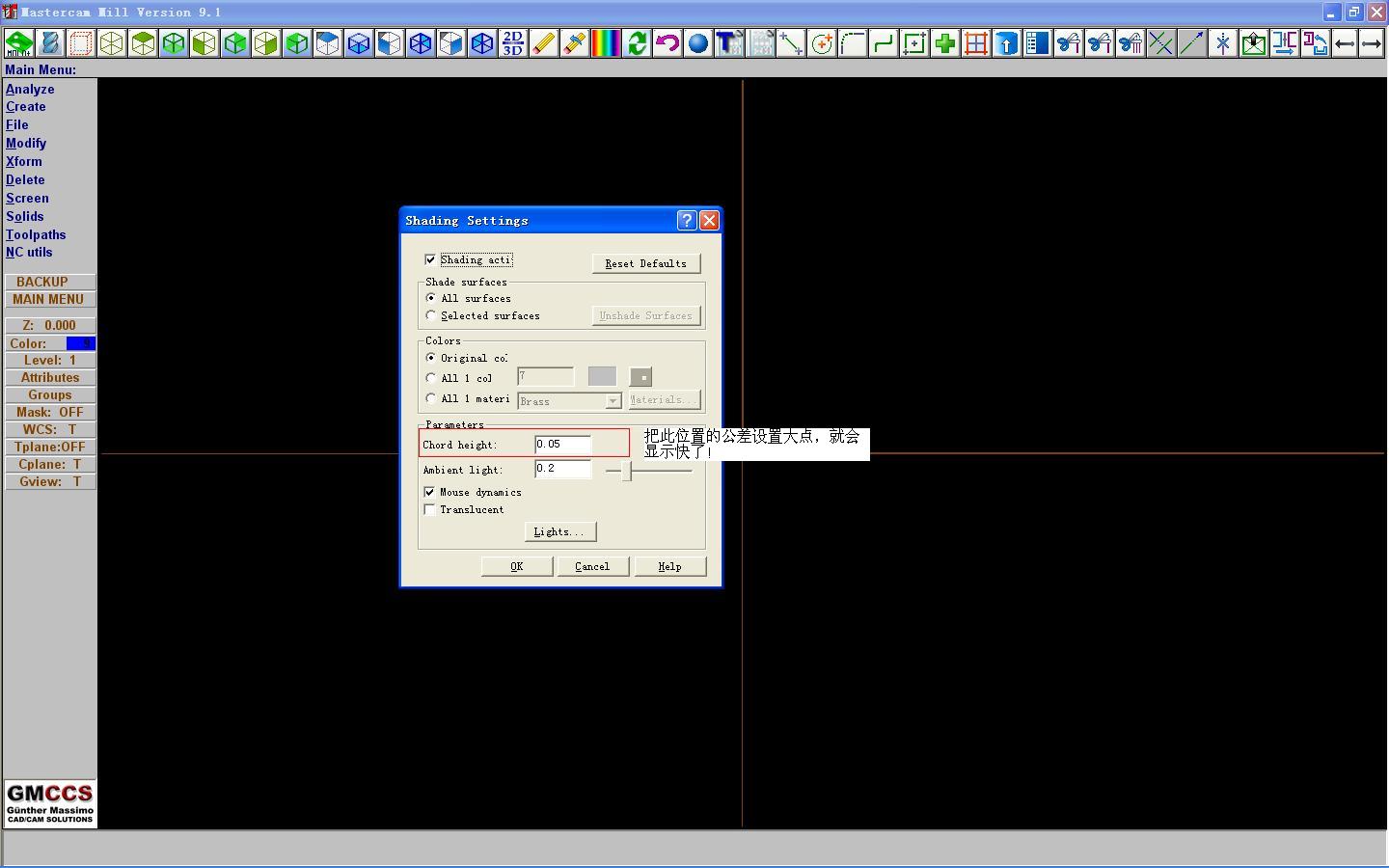
Task: Click the blue letter T text icon
Action: coord(729,43)
